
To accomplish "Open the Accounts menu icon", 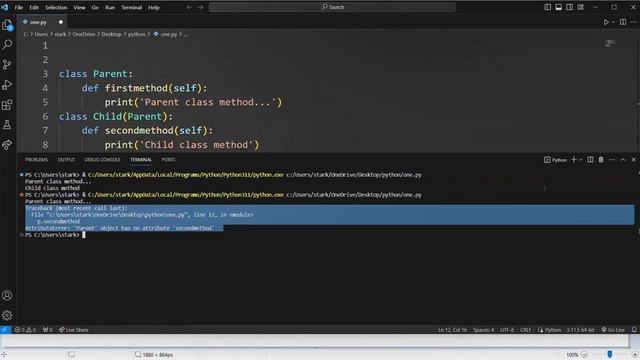I will pos(7,295).
